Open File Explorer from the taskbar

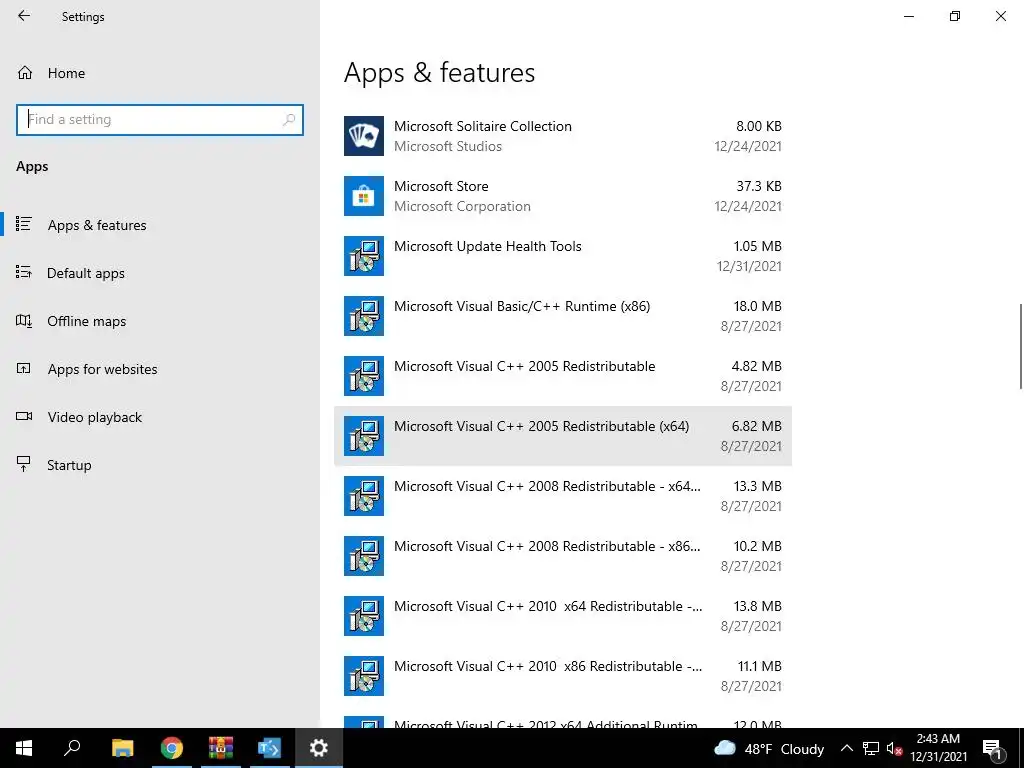coord(122,748)
